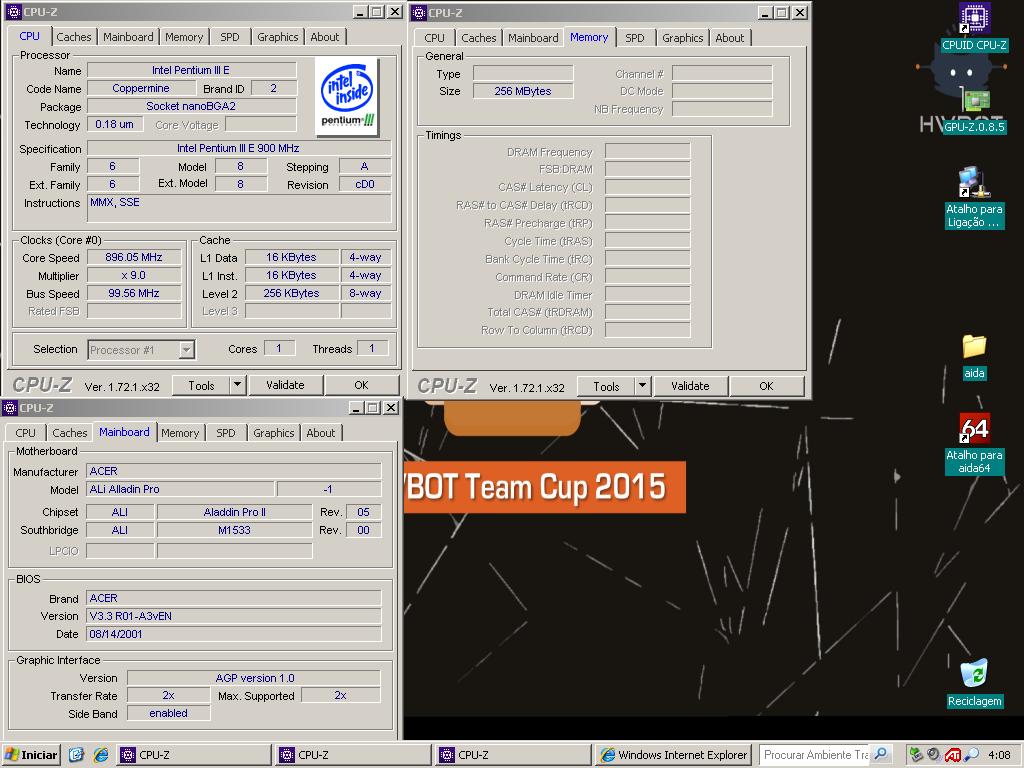Click the Coppermine code name field
The height and width of the screenshot is (768, 1024).
point(141,88)
